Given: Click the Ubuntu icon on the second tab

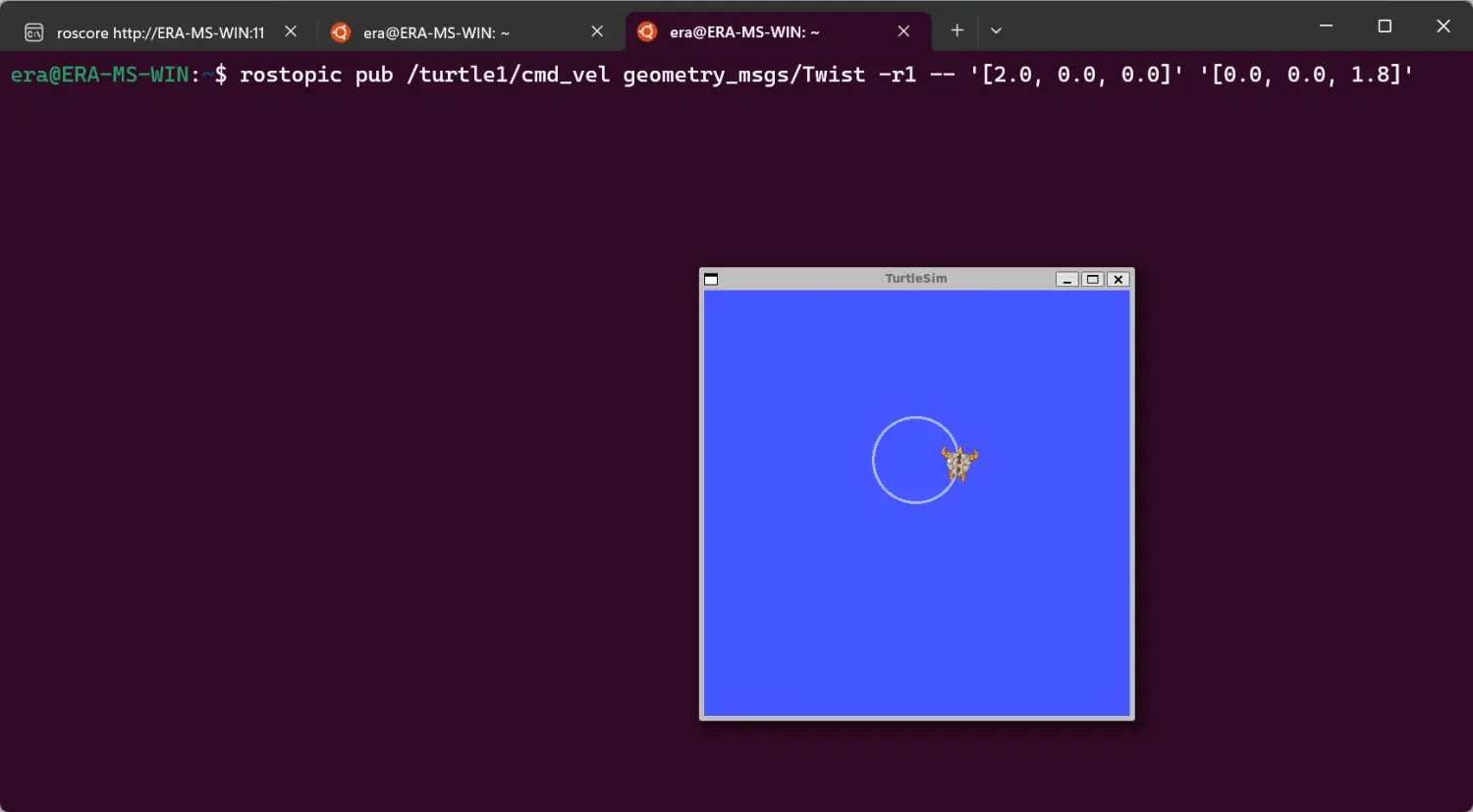Looking at the screenshot, I should pyautogui.click(x=341, y=32).
